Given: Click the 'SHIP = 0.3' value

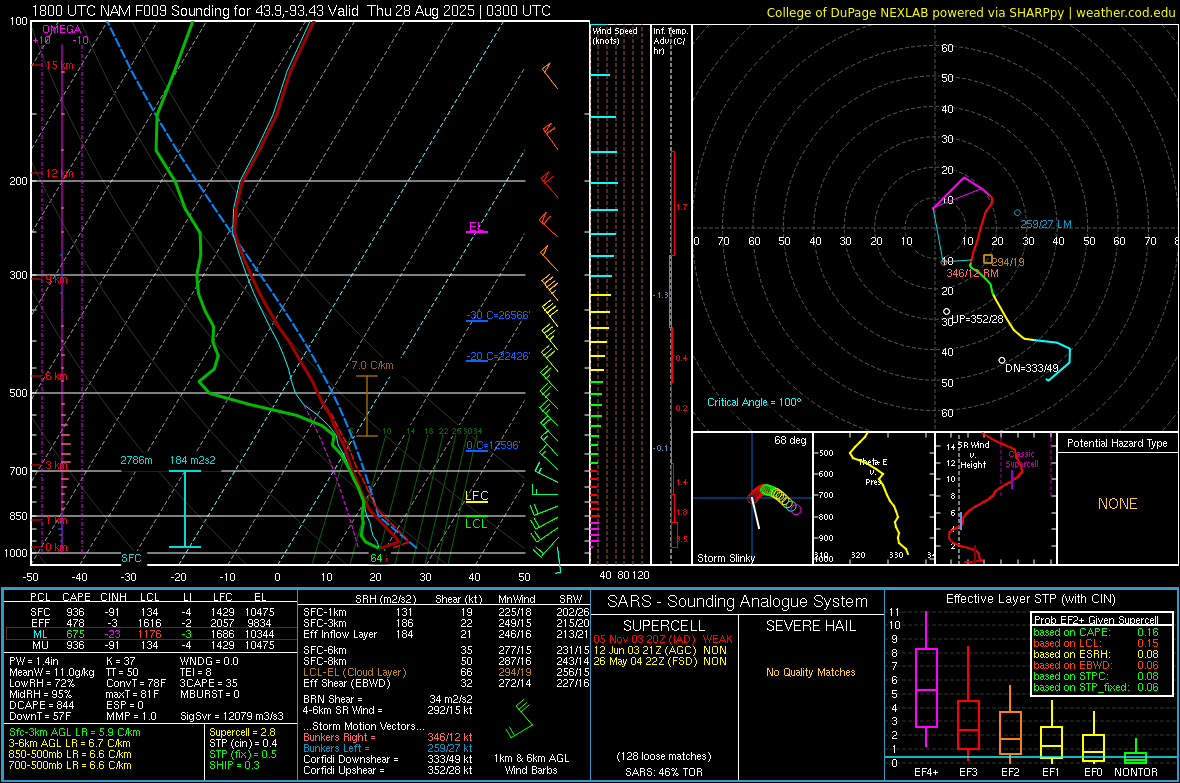Looking at the screenshot, I should pyautogui.click(x=234, y=765).
